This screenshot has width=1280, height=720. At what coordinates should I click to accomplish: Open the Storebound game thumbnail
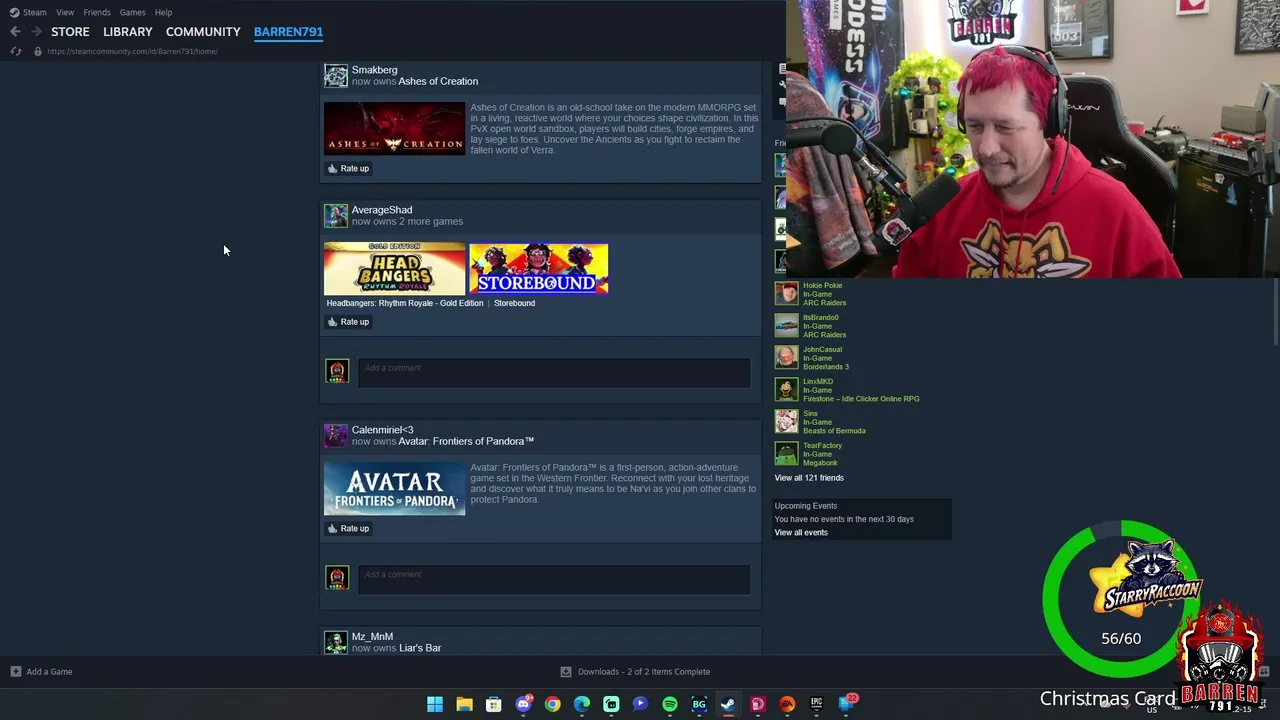tap(538, 269)
